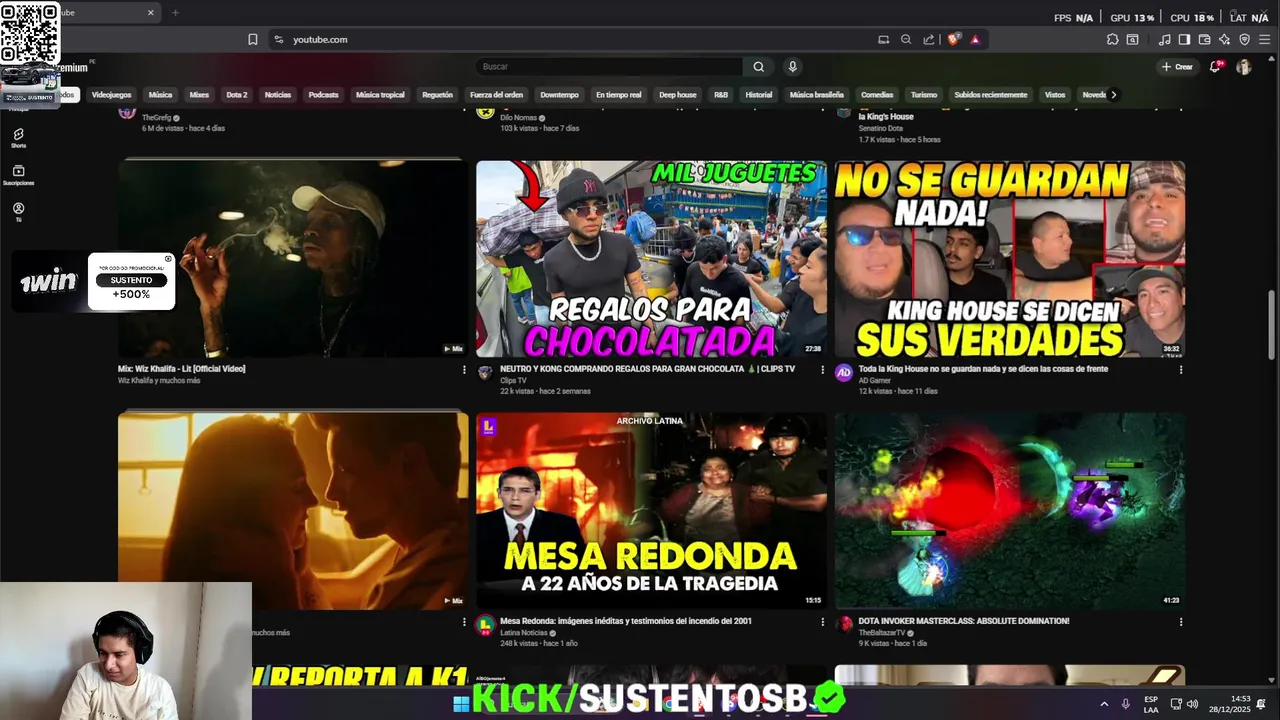Open Suscripciones in the sidebar
The width and height of the screenshot is (1280, 720).
coord(18,175)
